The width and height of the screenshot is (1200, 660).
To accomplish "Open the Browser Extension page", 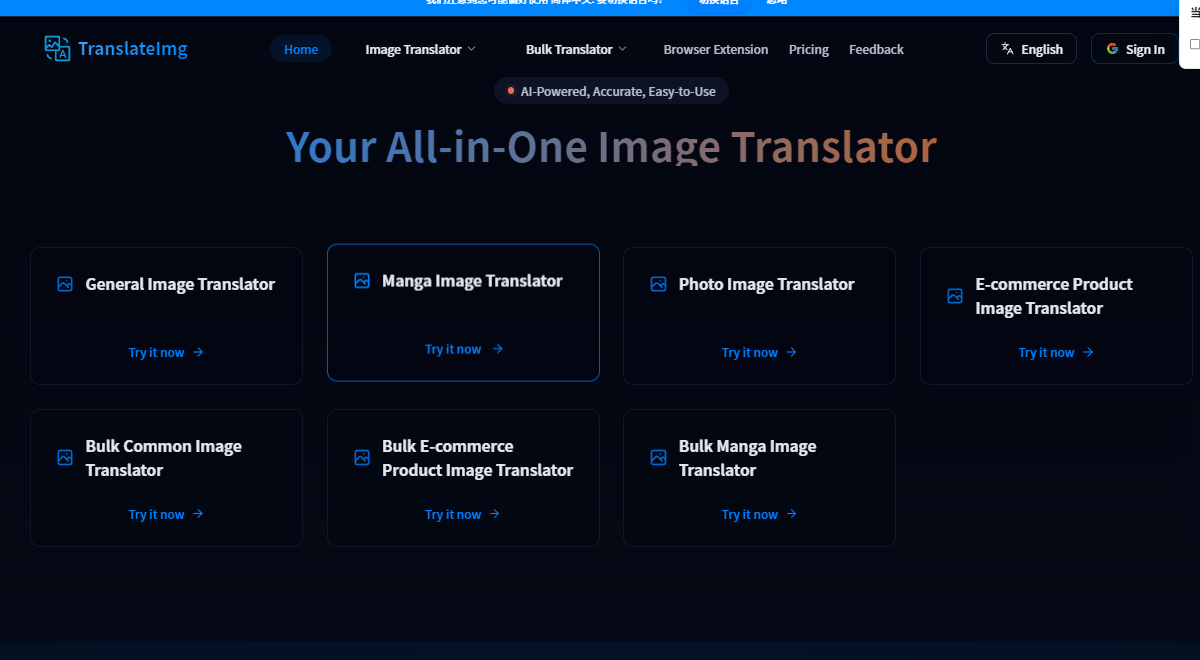I will pos(716,49).
